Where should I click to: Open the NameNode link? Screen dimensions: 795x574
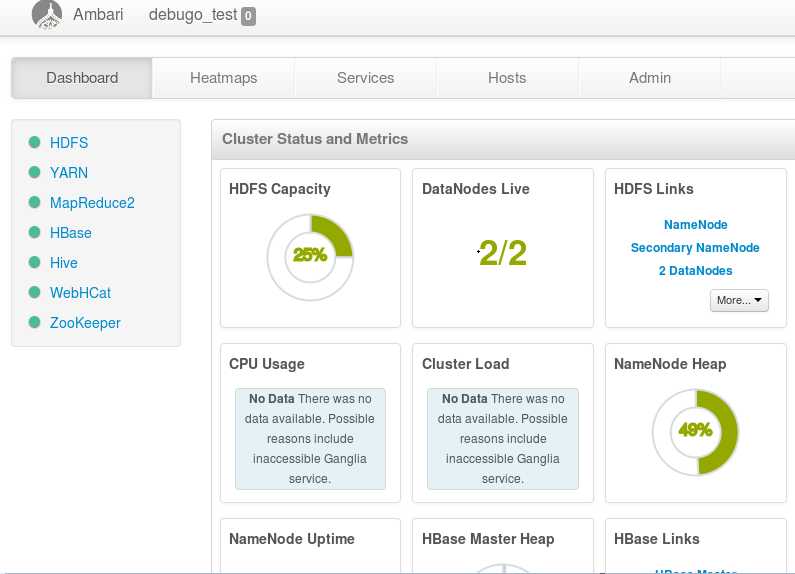click(695, 225)
